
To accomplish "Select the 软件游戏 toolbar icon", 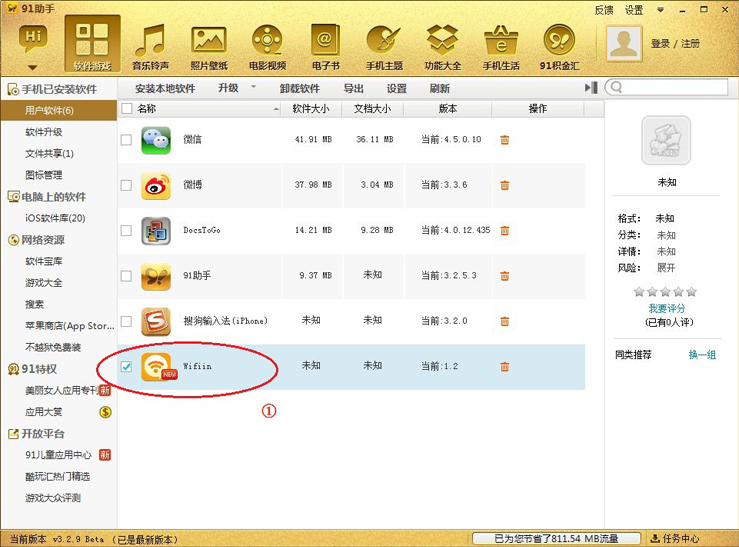I will click(x=92, y=44).
